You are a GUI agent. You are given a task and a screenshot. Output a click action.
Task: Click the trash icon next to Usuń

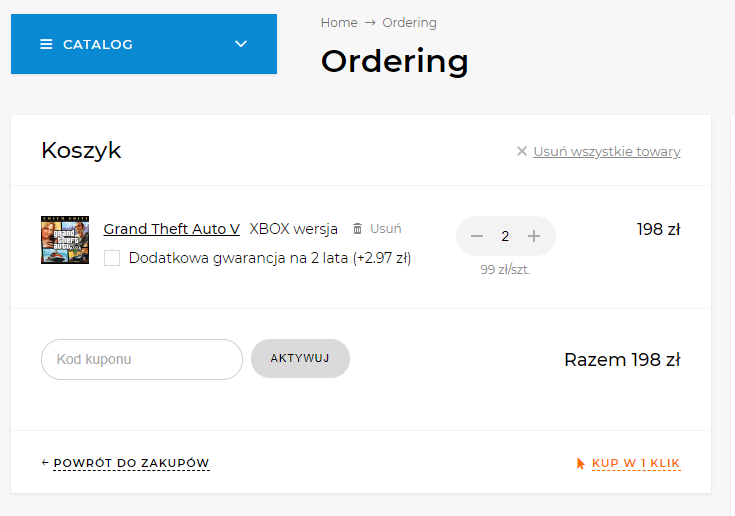click(358, 229)
